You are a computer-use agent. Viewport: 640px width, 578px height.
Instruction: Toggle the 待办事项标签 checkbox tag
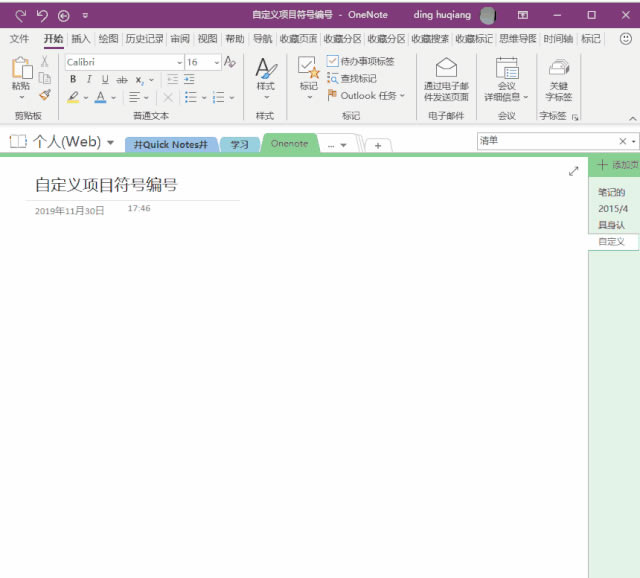pos(360,61)
